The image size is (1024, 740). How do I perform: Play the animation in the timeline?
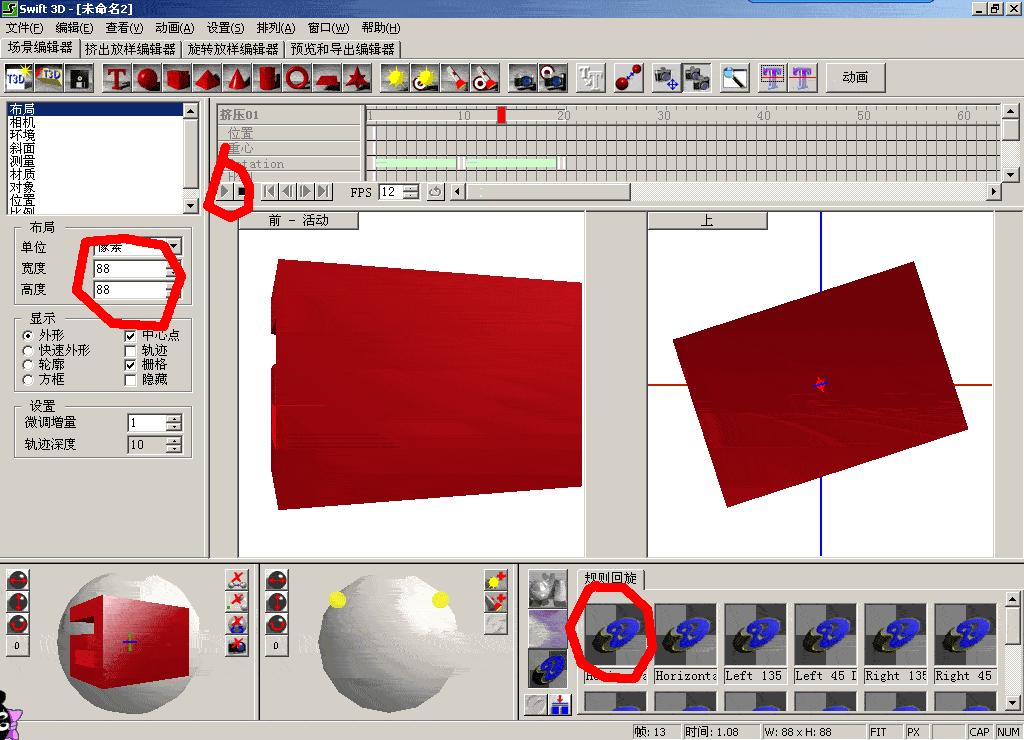tap(225, 192)
